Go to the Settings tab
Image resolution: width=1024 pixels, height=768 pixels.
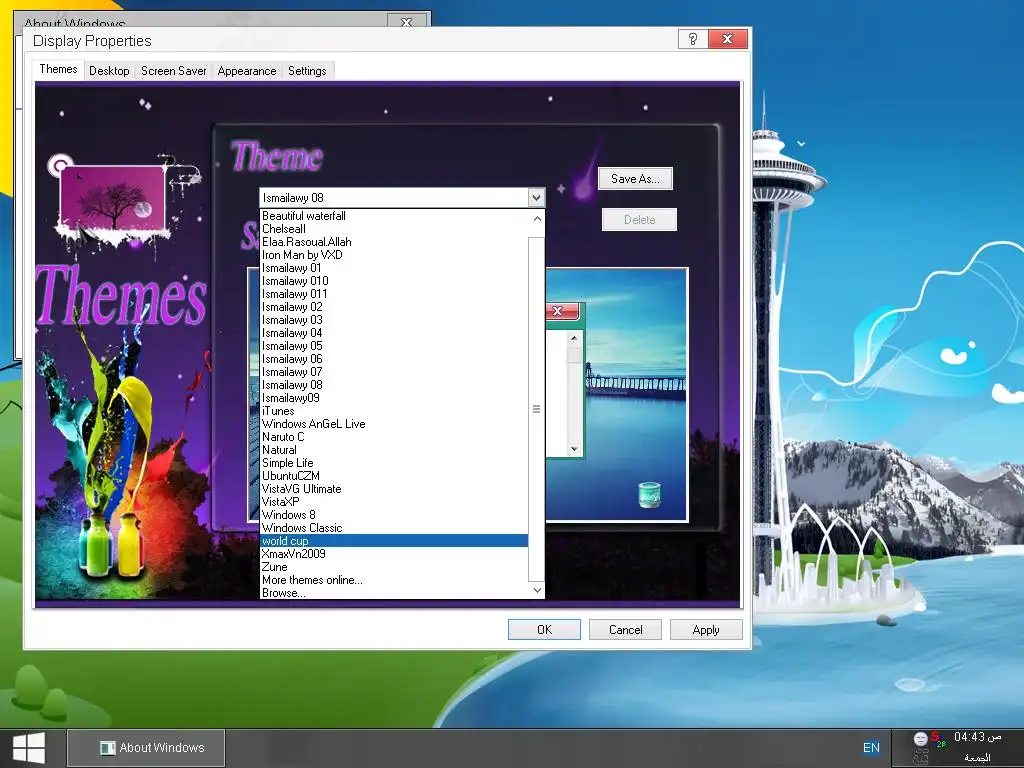[307, 71]
